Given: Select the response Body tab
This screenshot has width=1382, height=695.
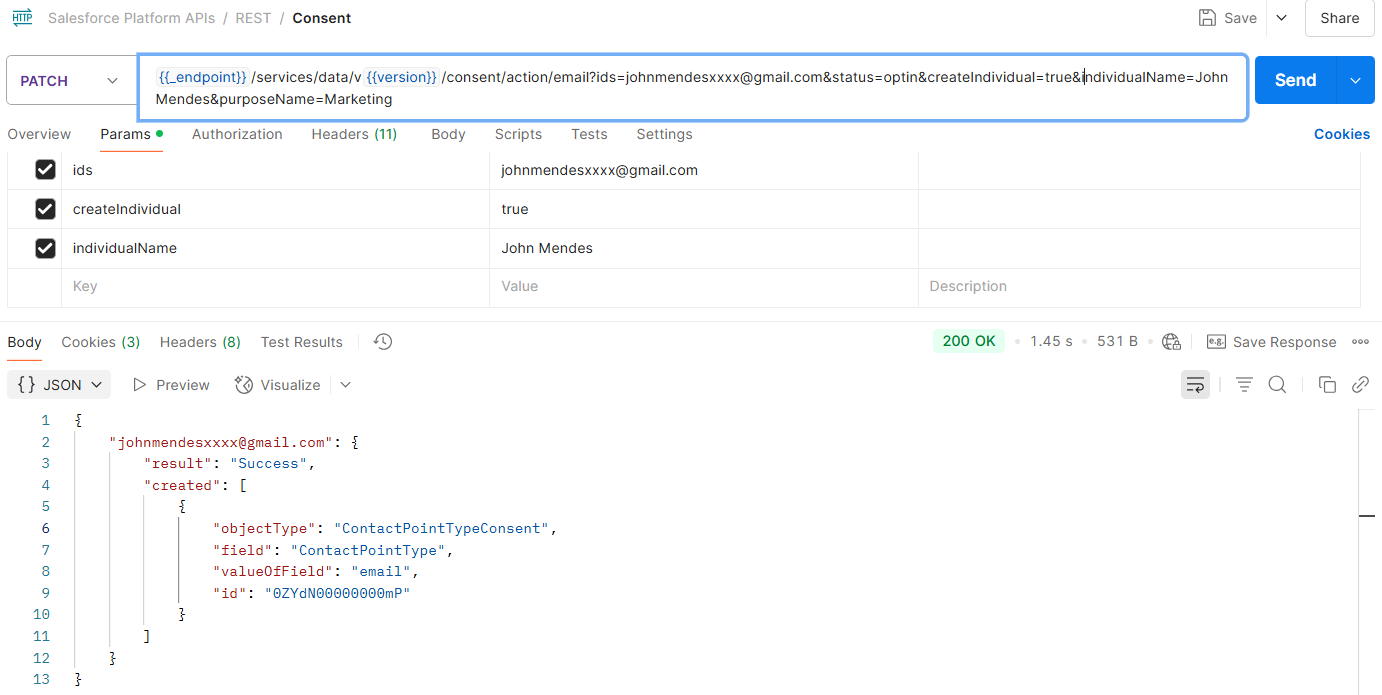Looking at the screenshot, I should [24, 342].
